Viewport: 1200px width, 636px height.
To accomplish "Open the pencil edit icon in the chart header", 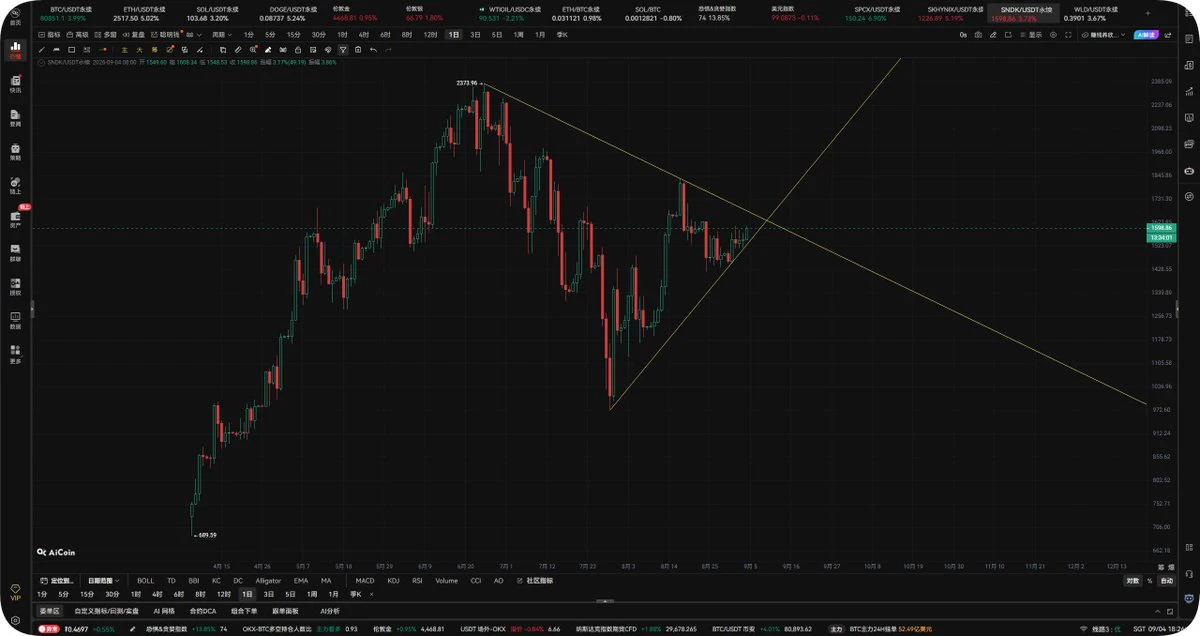I will (993, 35).
